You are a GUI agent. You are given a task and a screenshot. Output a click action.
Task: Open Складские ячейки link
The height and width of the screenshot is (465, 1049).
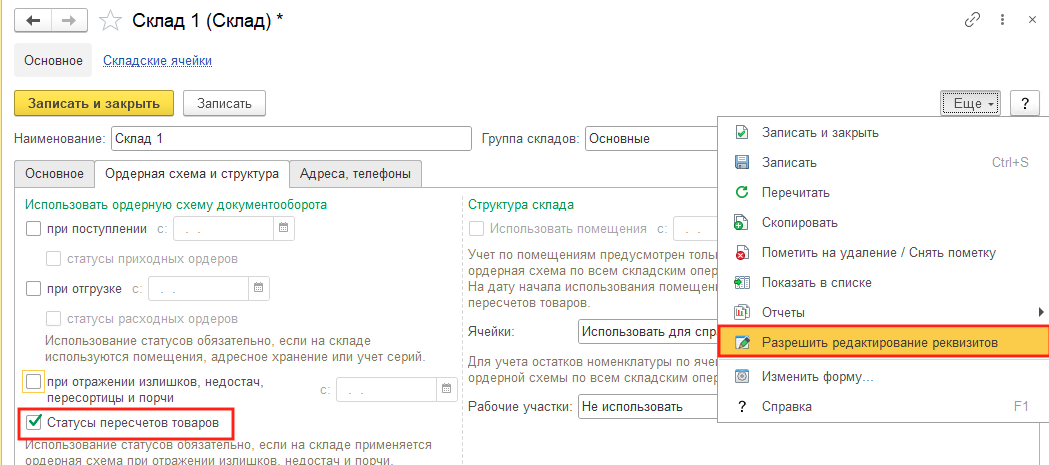157,61
